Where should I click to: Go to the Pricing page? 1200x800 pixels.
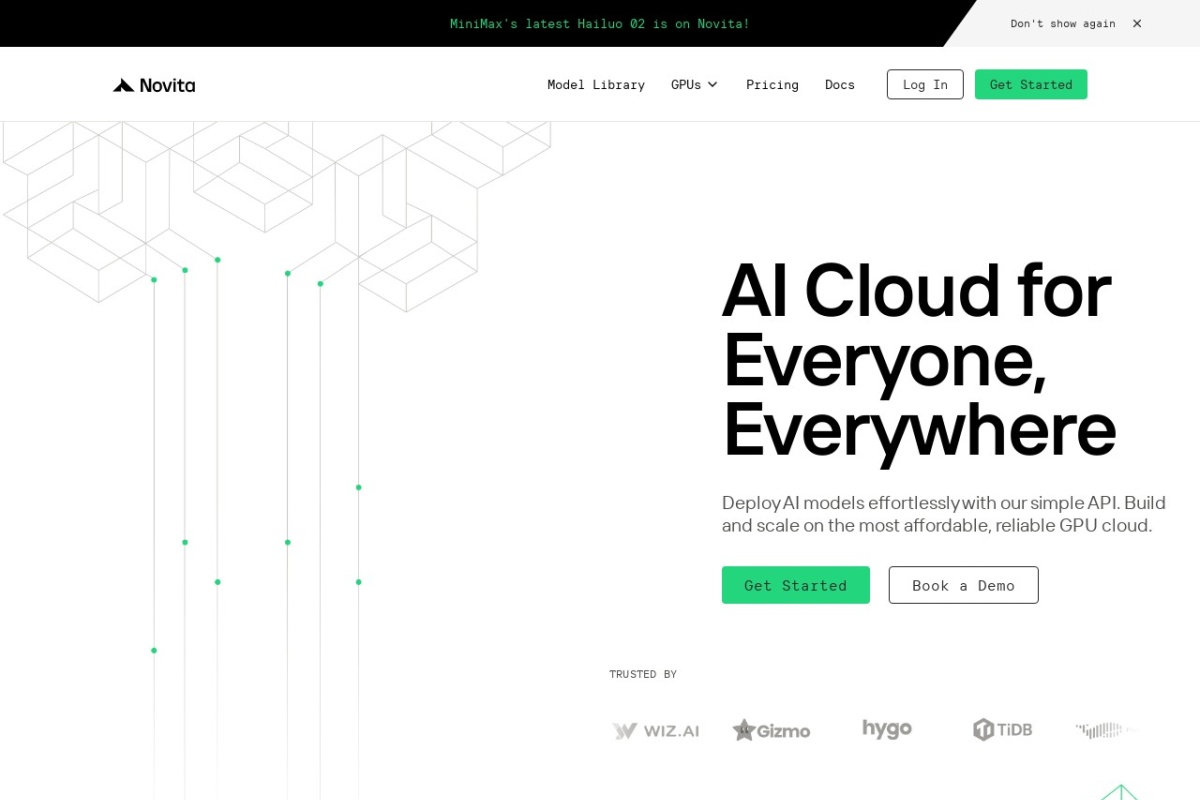(x=772, y=85)
